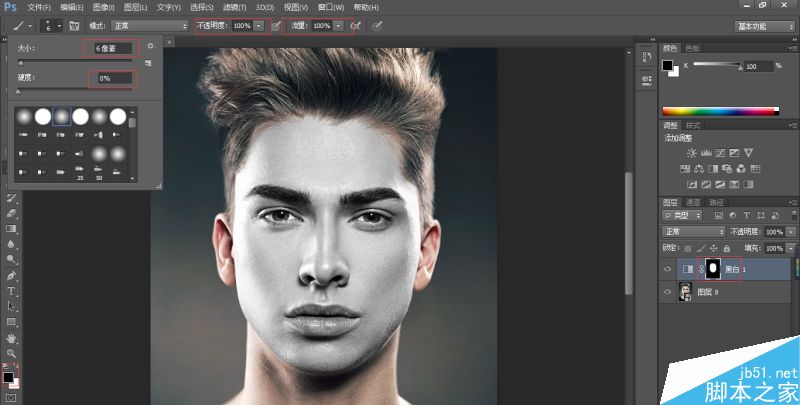Screen dimensions: 800x405
Task: Select the Eraser tool
Action: click(x=11, y=213)
